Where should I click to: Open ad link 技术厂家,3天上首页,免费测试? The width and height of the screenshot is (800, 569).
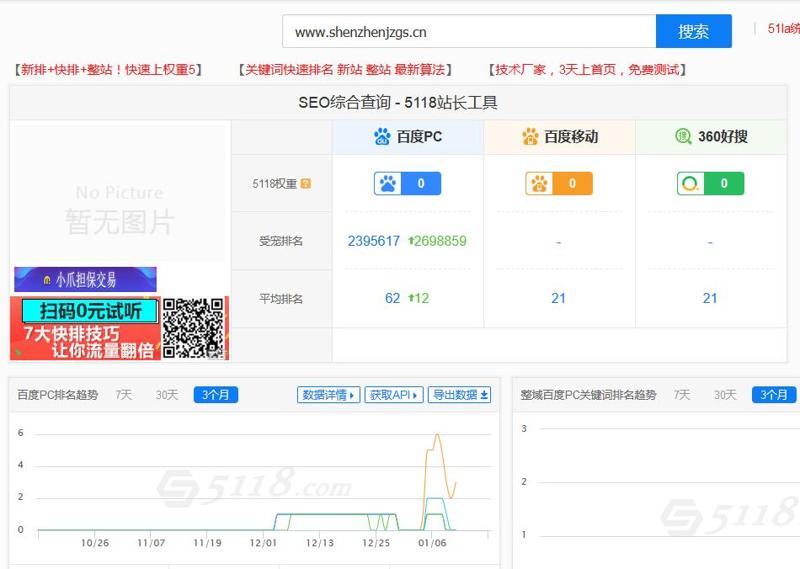tap(587, 69)
